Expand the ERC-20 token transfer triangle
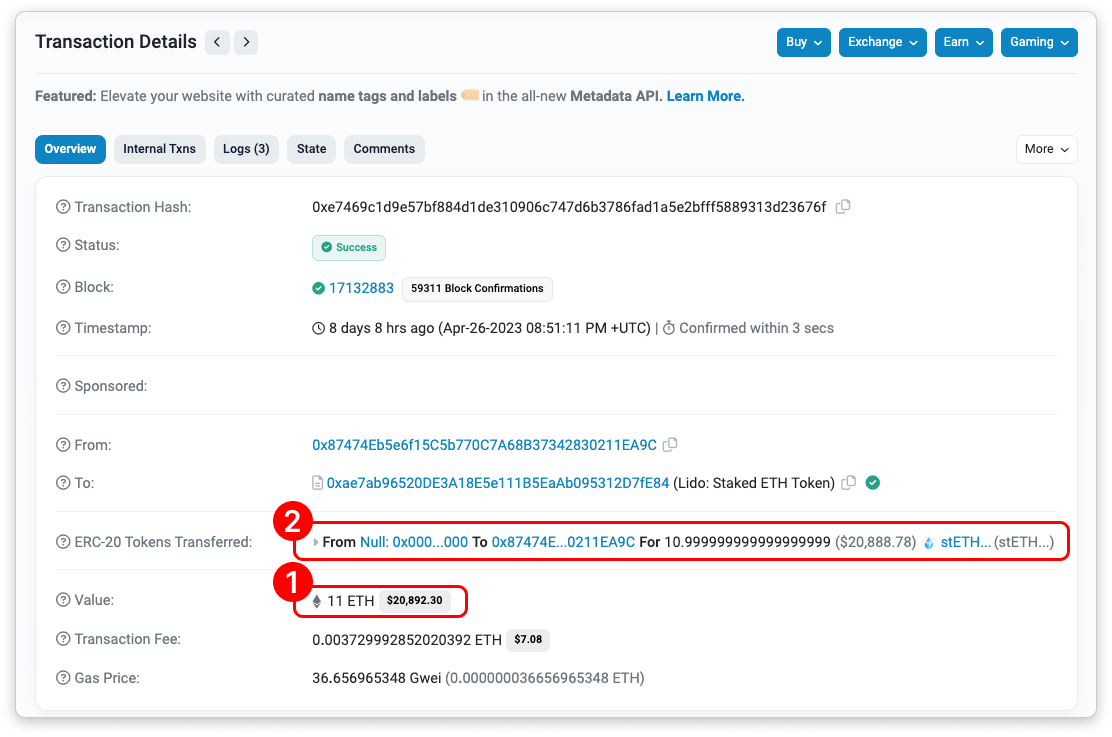The image size is (1112, 737). pyautogui.click(x=317, y=542)
